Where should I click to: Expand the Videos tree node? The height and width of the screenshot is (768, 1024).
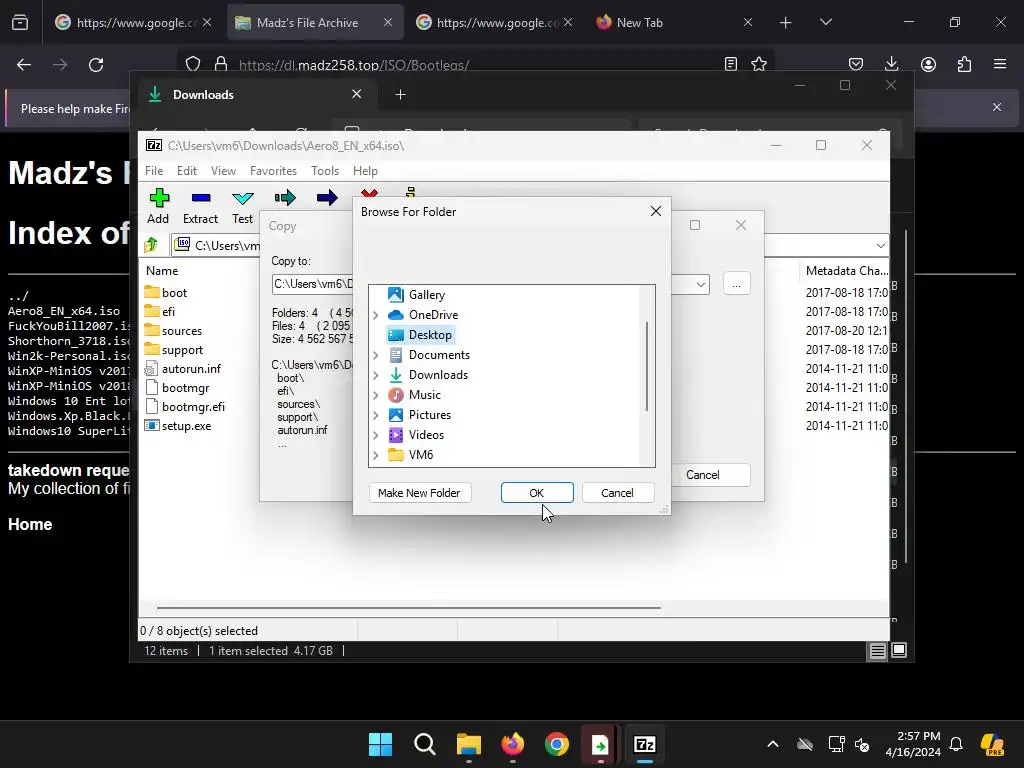click(376, 435)
